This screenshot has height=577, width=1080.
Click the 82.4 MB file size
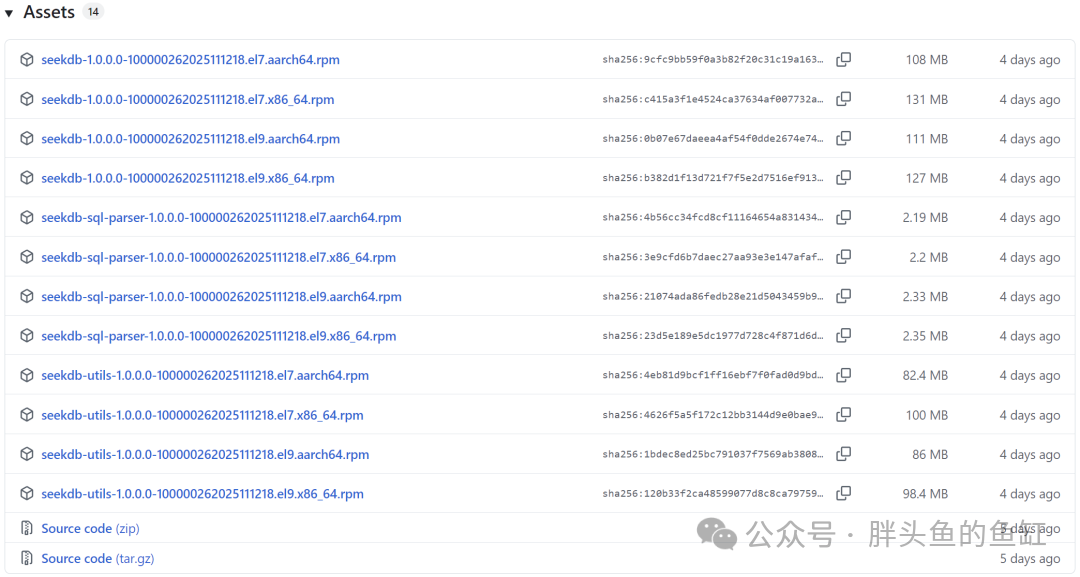click(925, 375)
